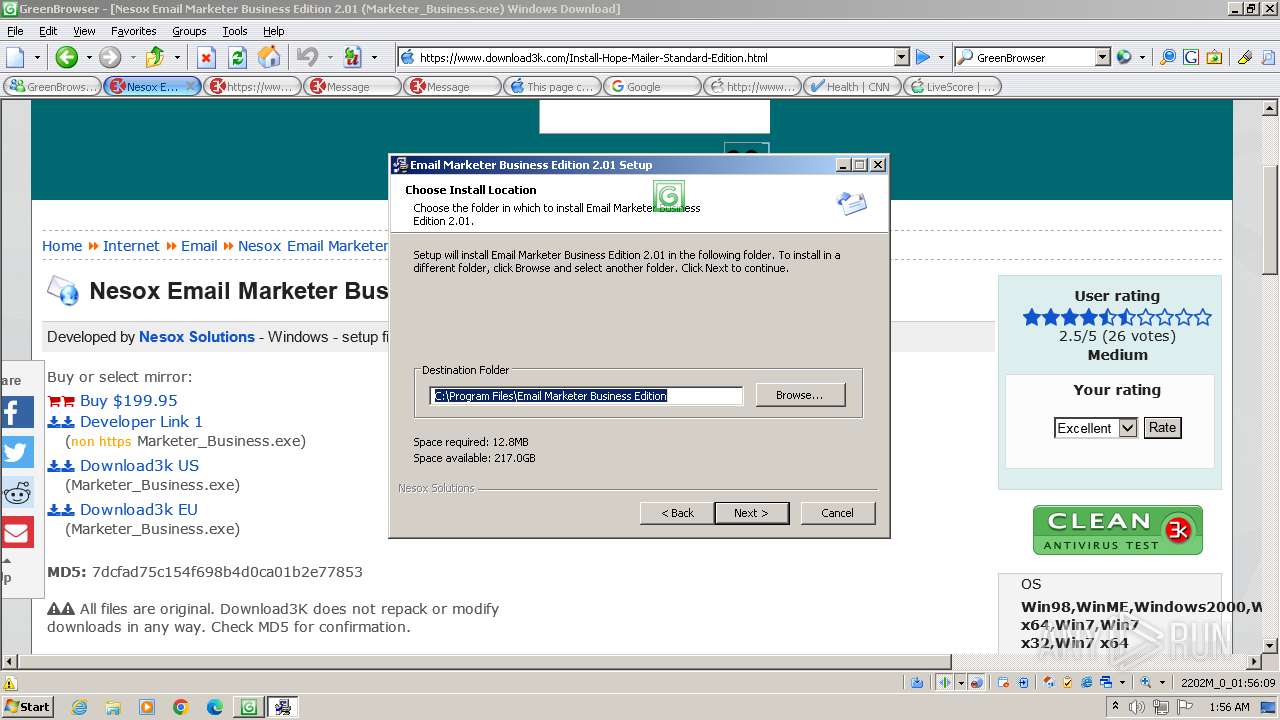The width and height of the screenshot is (1280, 720).
Task: Click the Up one level folder icon
Action: point(155,57)
